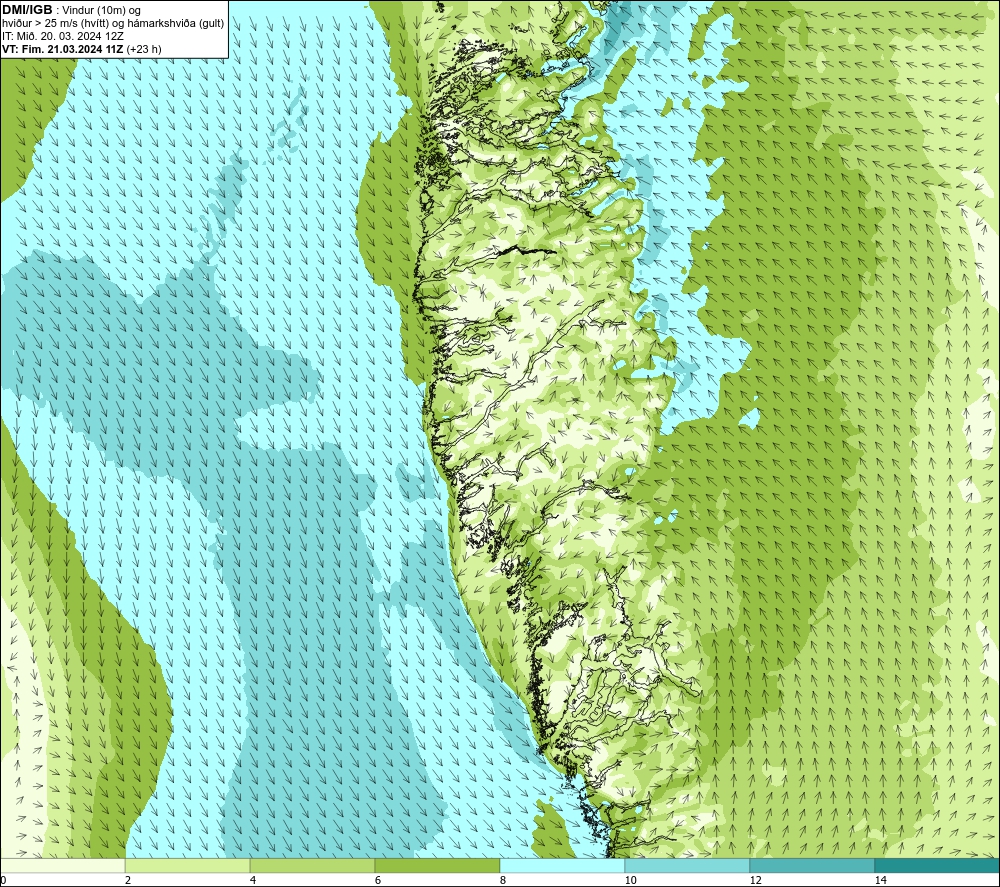Click the 12–14 m/s teal scale segment
Image resolution: width=1000 pixels, height=887 pixels.
point(812,866)
